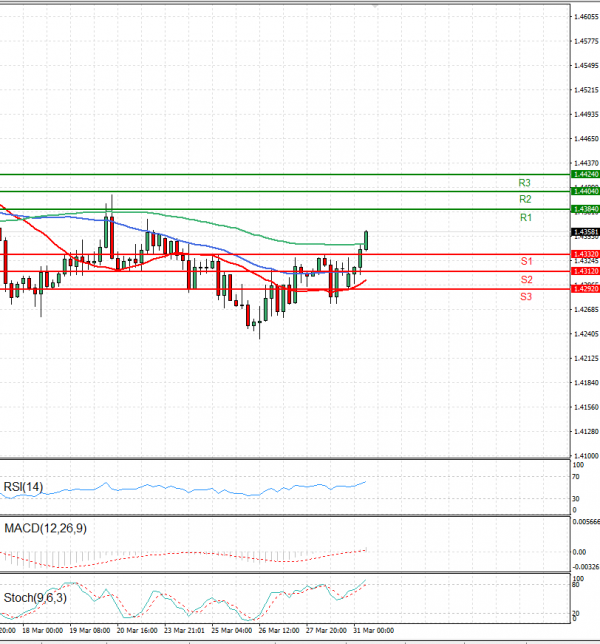Click the 1.45495 price axis value
This screenshot has width=600, height=644.
(x=586, y=65)
